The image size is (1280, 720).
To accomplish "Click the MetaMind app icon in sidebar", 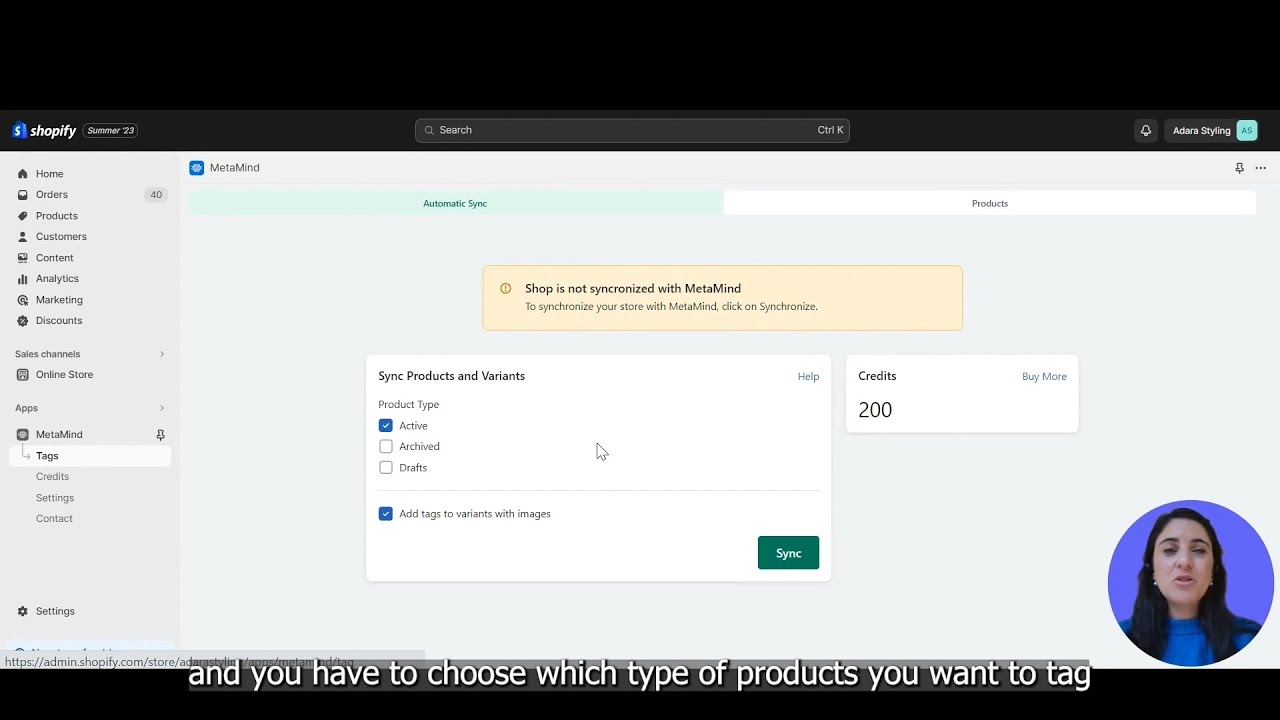I will [x=23, y=435].
